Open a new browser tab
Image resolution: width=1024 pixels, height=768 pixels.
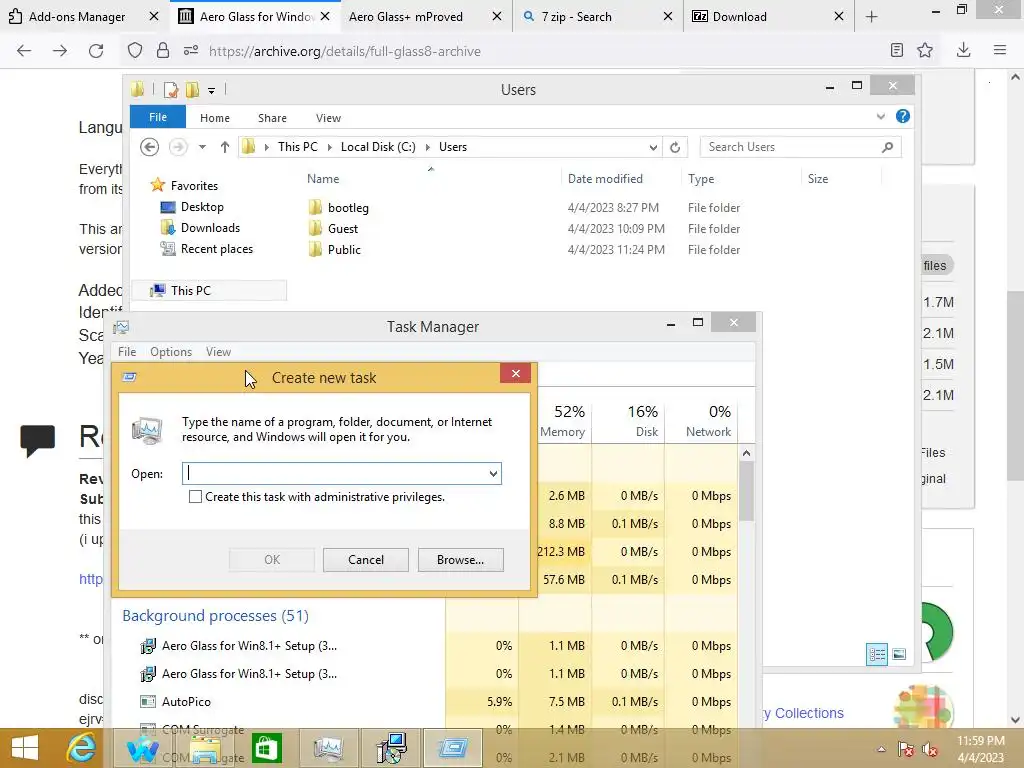click(871, 17)
